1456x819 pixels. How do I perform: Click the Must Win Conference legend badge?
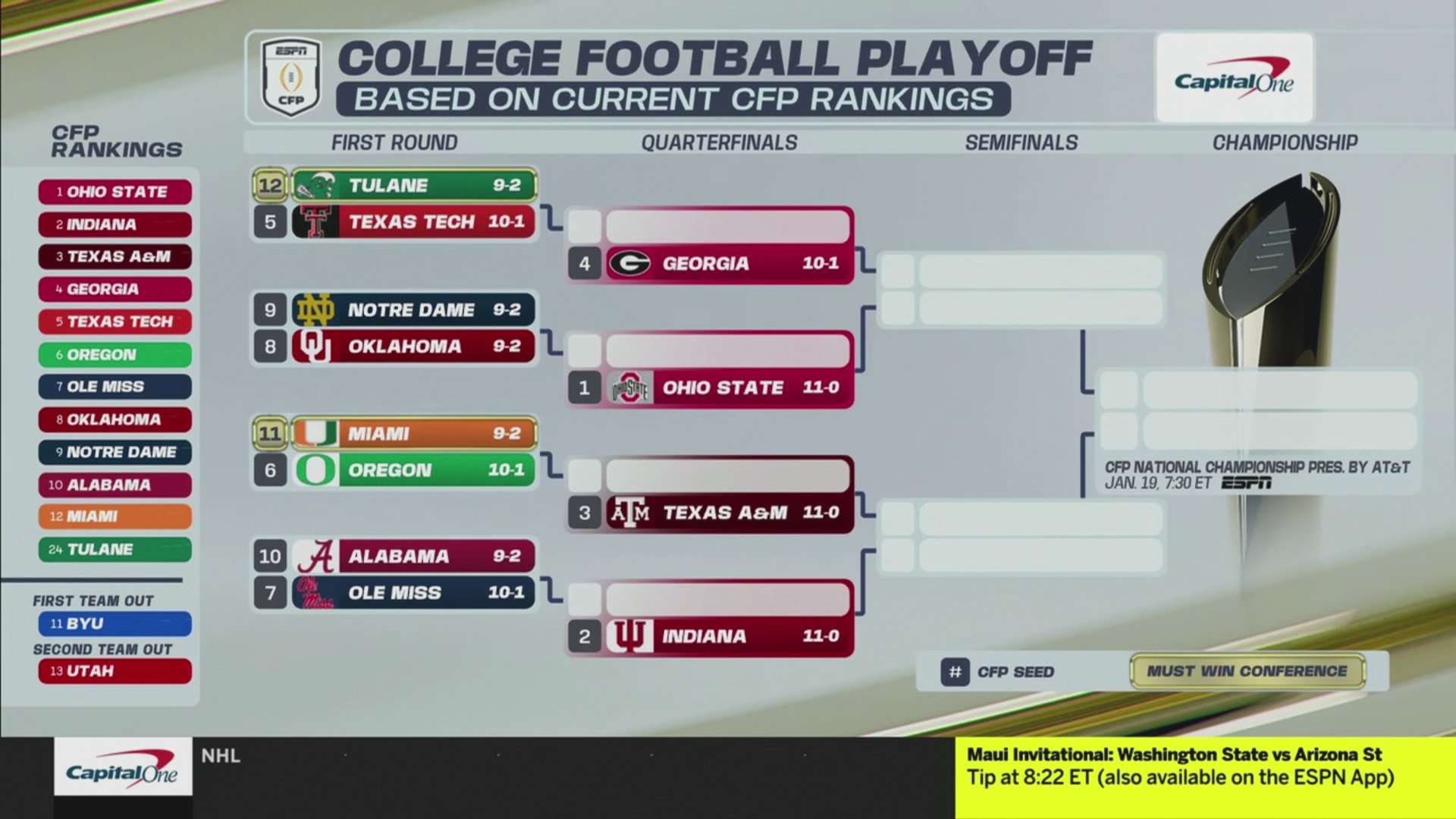pos(1247,671)
